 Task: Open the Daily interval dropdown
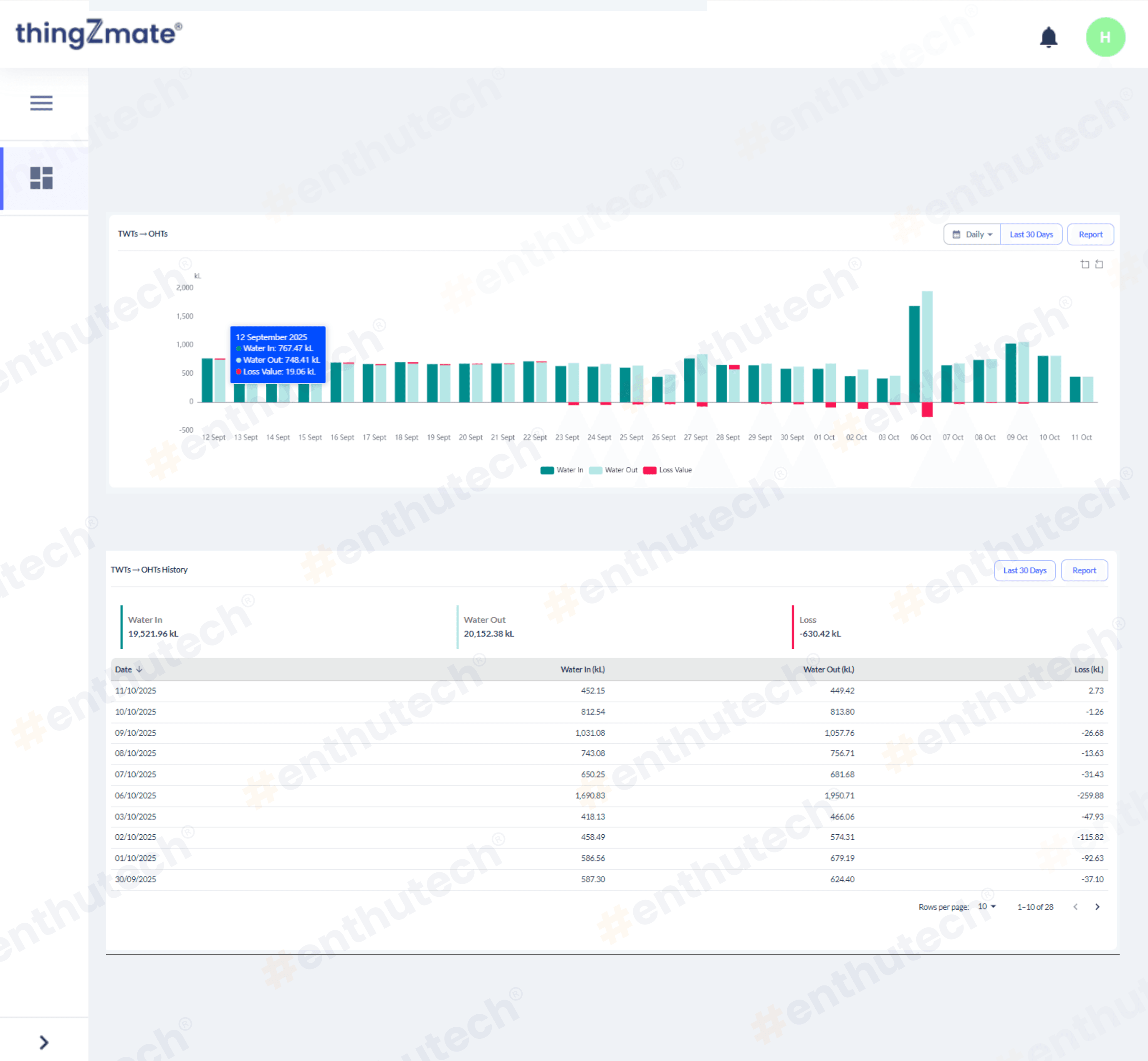(972, 234)
